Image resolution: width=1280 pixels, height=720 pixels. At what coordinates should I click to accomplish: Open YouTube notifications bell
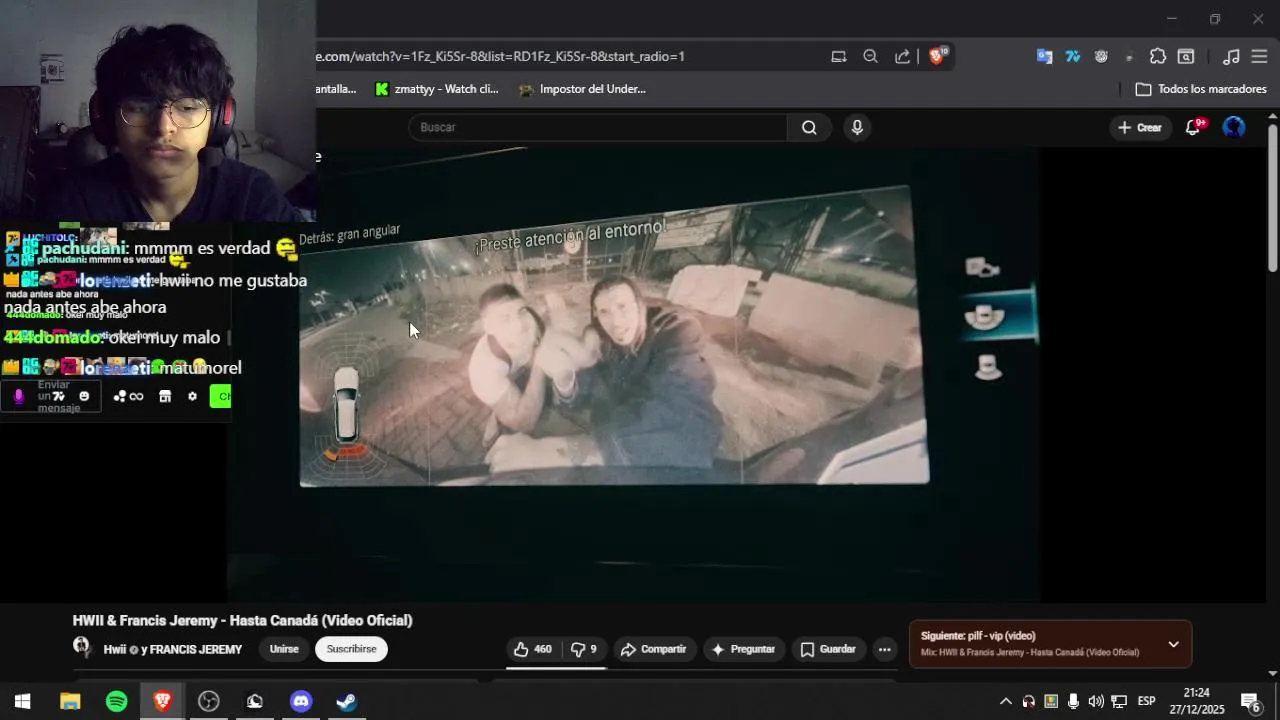coord(1193,127)
